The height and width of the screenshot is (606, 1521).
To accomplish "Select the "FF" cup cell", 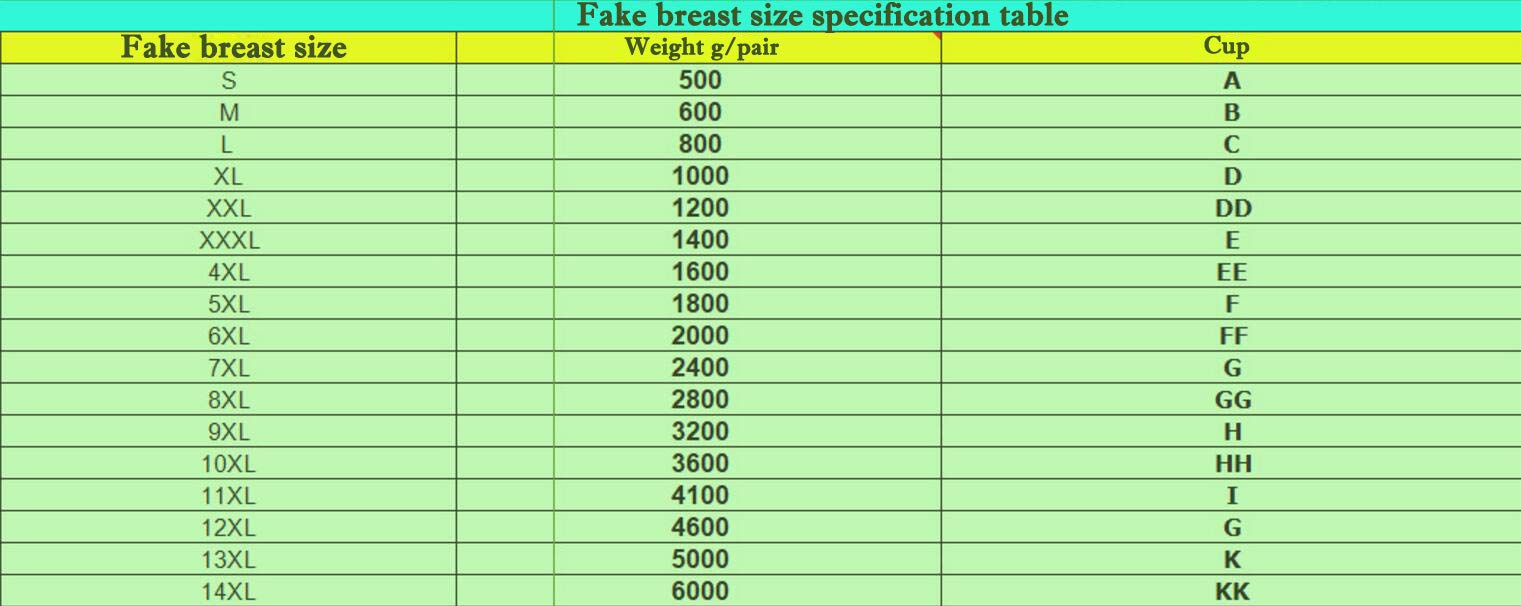I will (1232, 336).
